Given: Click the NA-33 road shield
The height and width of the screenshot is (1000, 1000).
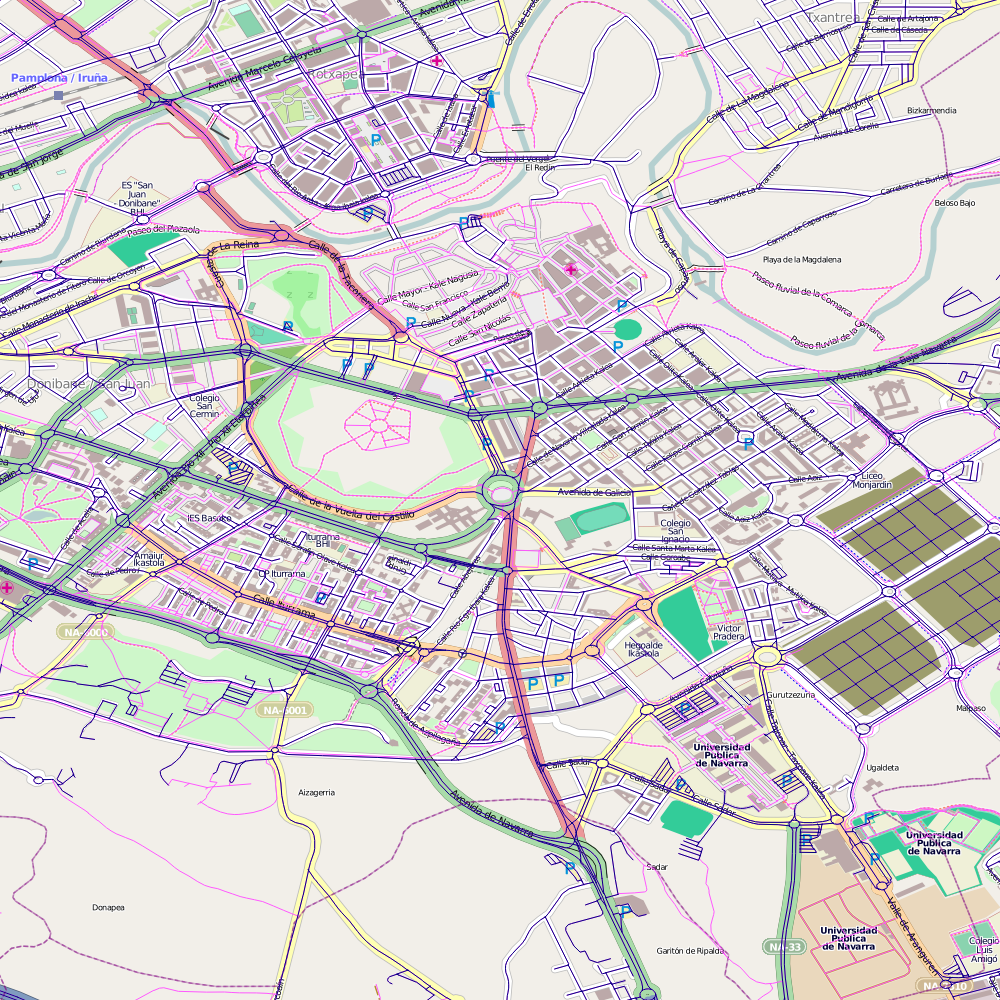Looking at the screenshot, I should click(x=785, y=945).
